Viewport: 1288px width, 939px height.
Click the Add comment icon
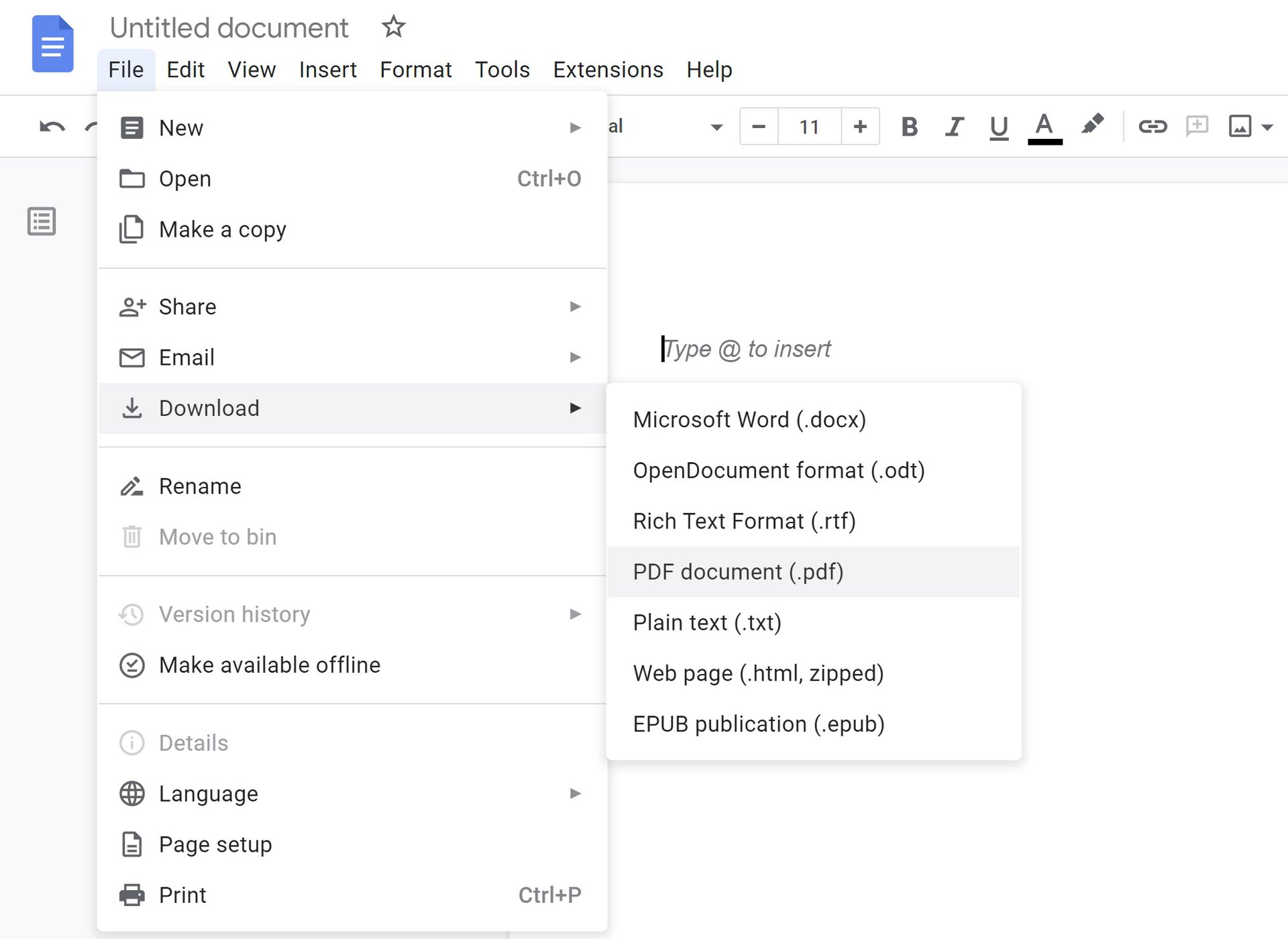click(1197, 126)
